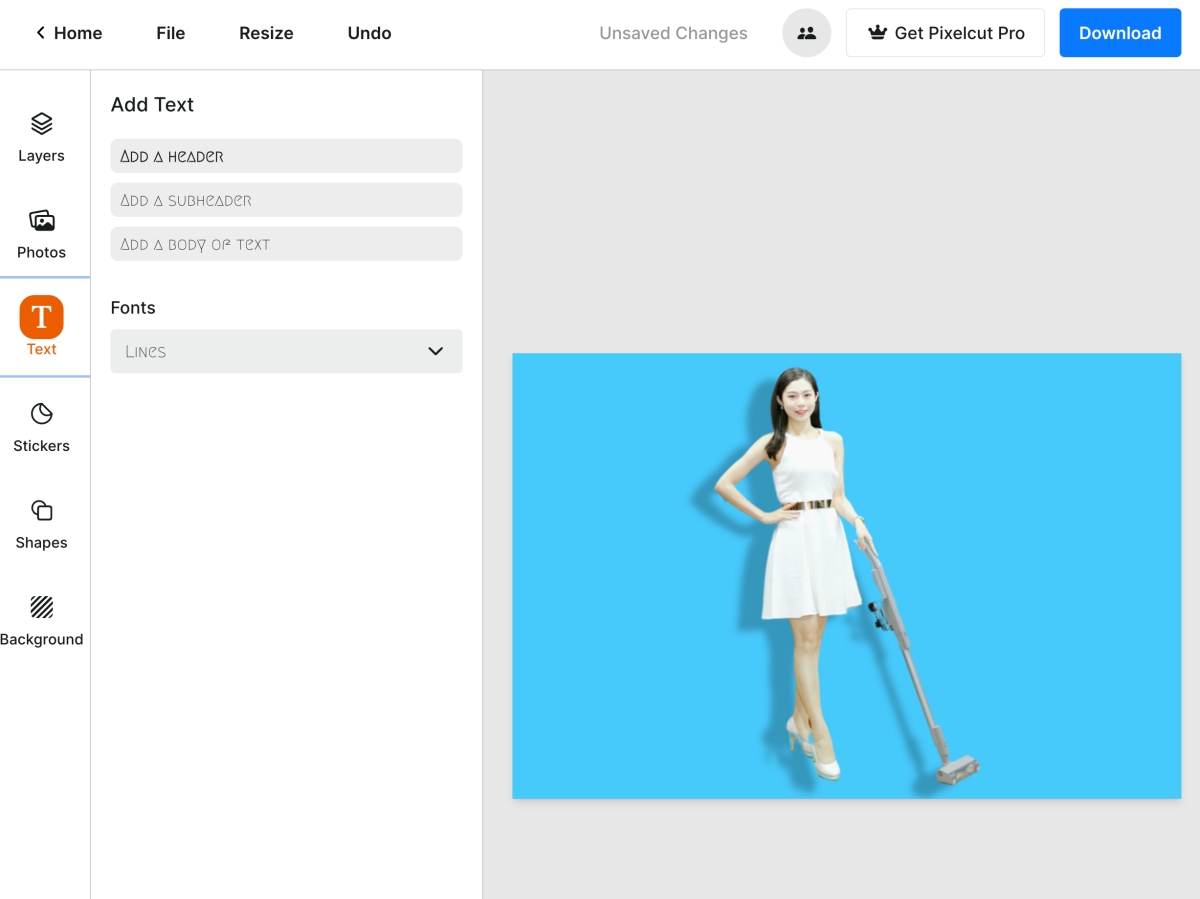Click Add a header text option
Screen dimensions: 1200x899
click(286, 156)
